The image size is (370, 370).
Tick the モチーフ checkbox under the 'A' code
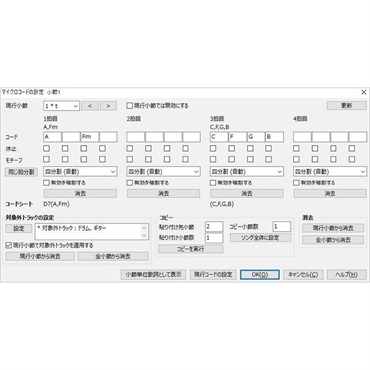pyautogui.click(x=46, y=159)
